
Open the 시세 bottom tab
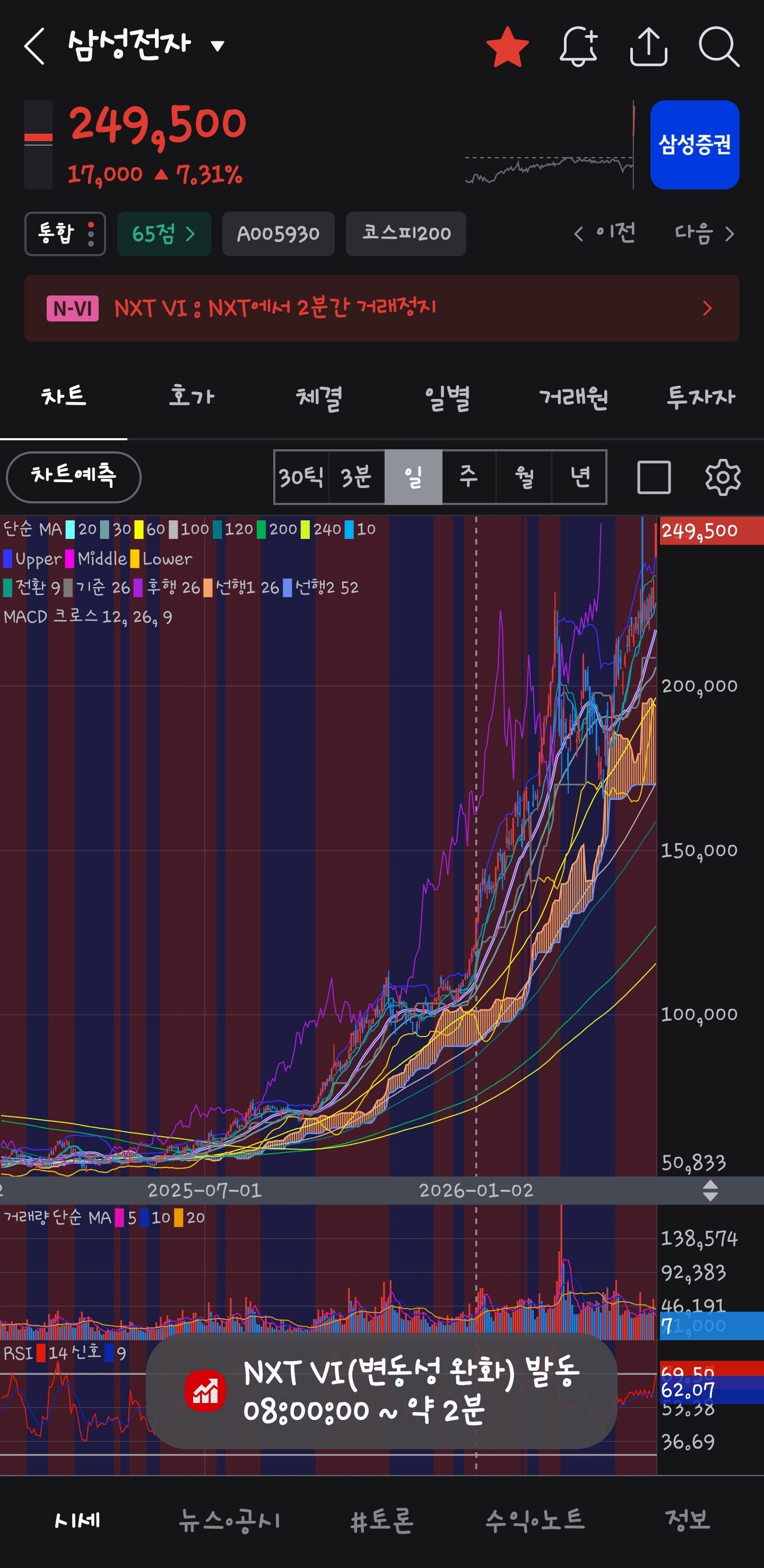tap(77, 1520)
